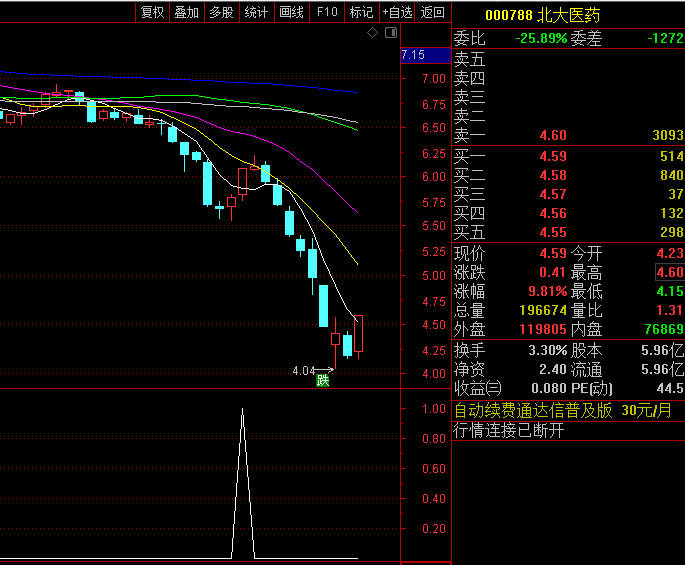Click the 卖五 row label

tap(469, 59)
